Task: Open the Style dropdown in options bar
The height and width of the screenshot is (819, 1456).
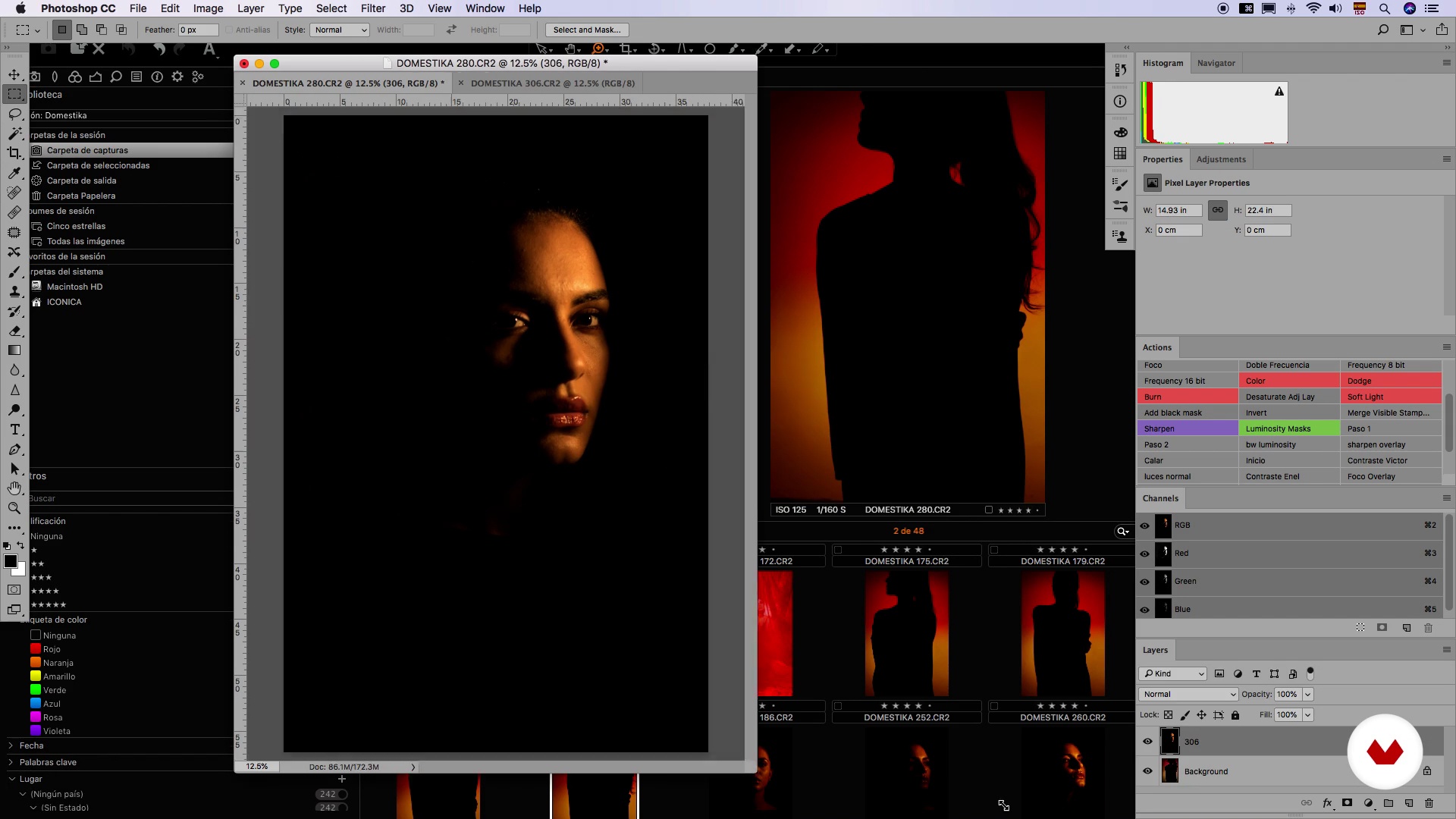Action: coord(339,30)
